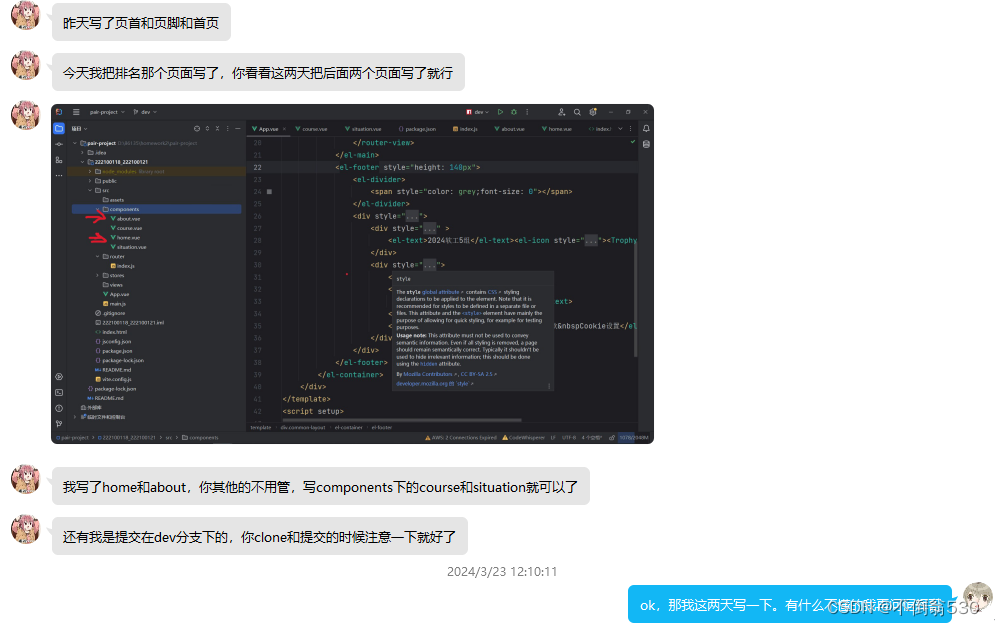The width and height of the screenshot is (995, 626).
Task: Expand the node_modules folder
Action: pos(90,172)
